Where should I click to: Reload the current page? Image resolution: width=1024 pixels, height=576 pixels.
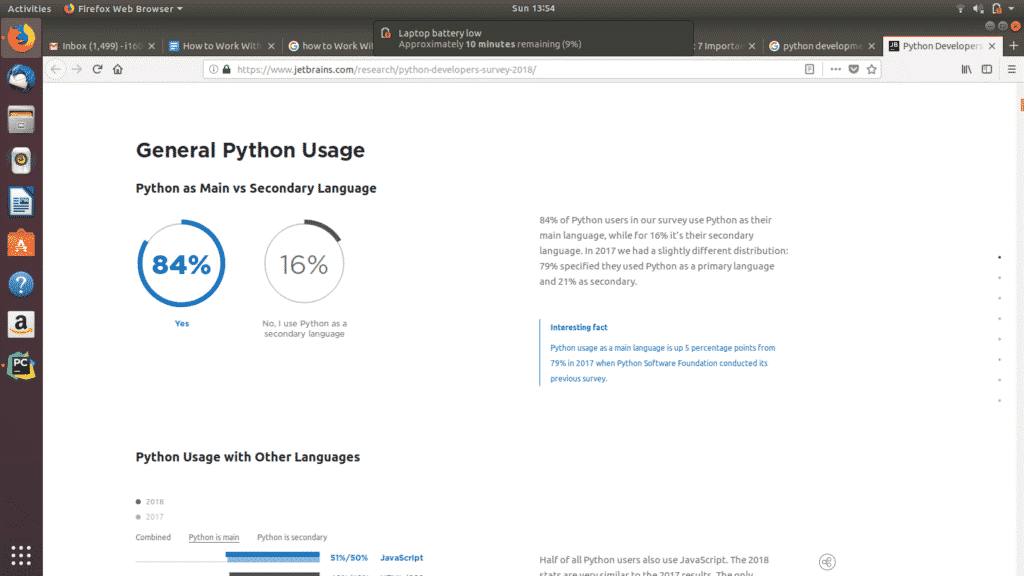coord(97,69)
